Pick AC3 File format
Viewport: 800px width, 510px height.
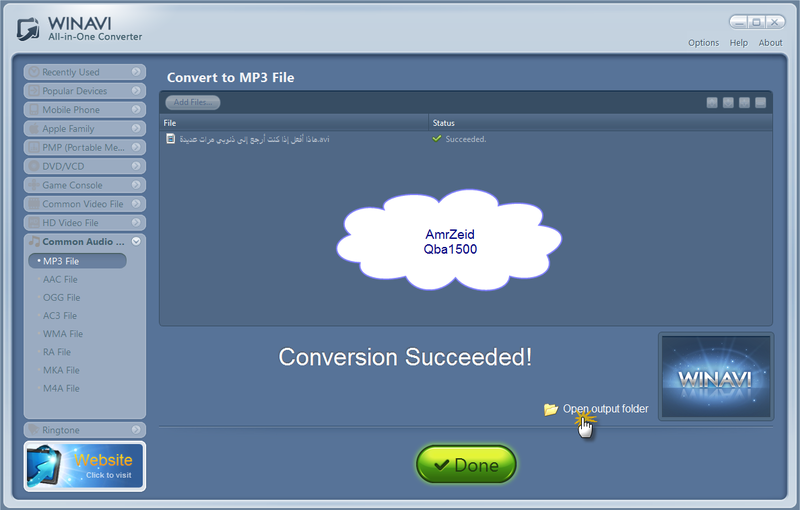coord(60,316)
